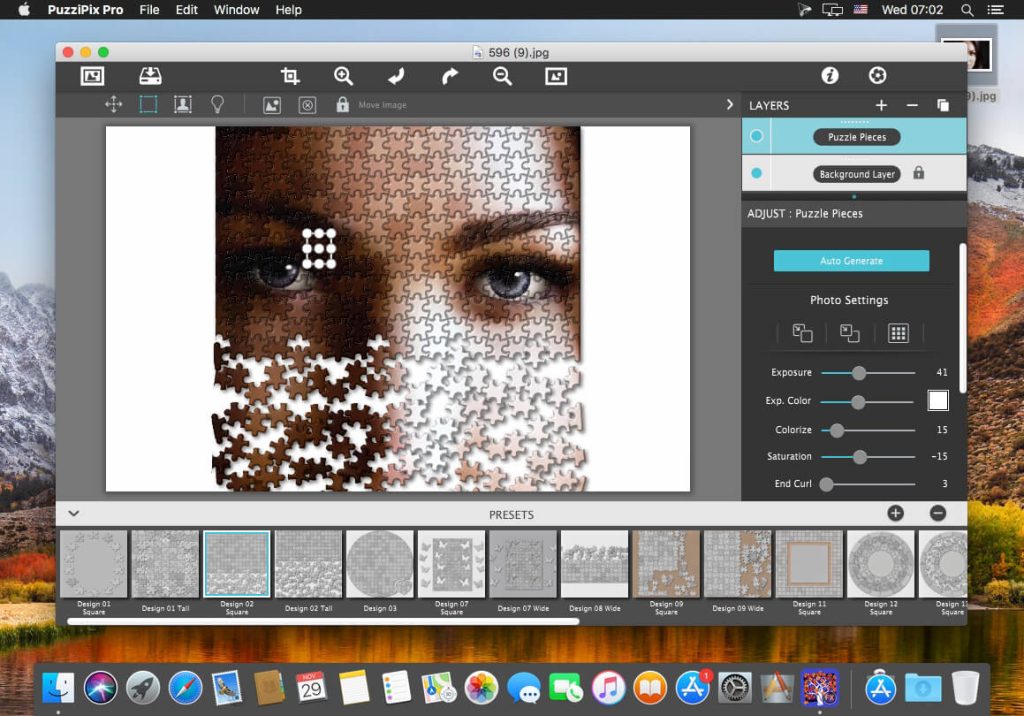Select the Zoom In tool
1024x716 pixels.
click(343, 75)
